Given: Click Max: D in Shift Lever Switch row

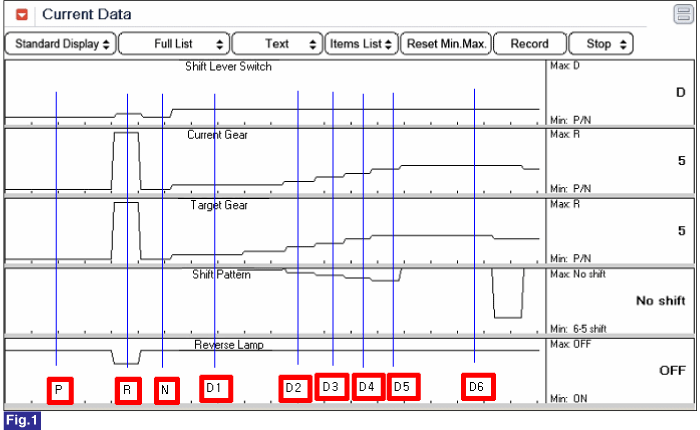Looking at the screenshot, I should 565,66.
